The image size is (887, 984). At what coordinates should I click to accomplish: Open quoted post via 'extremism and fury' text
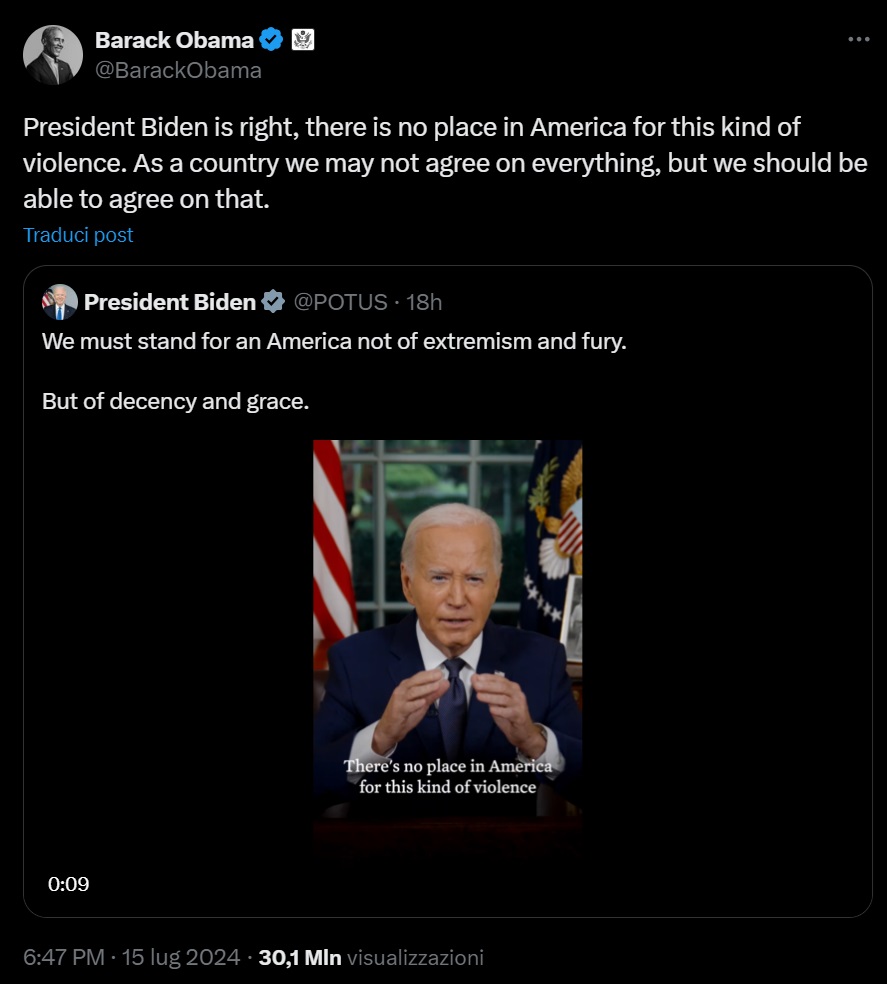click(333, 341)
